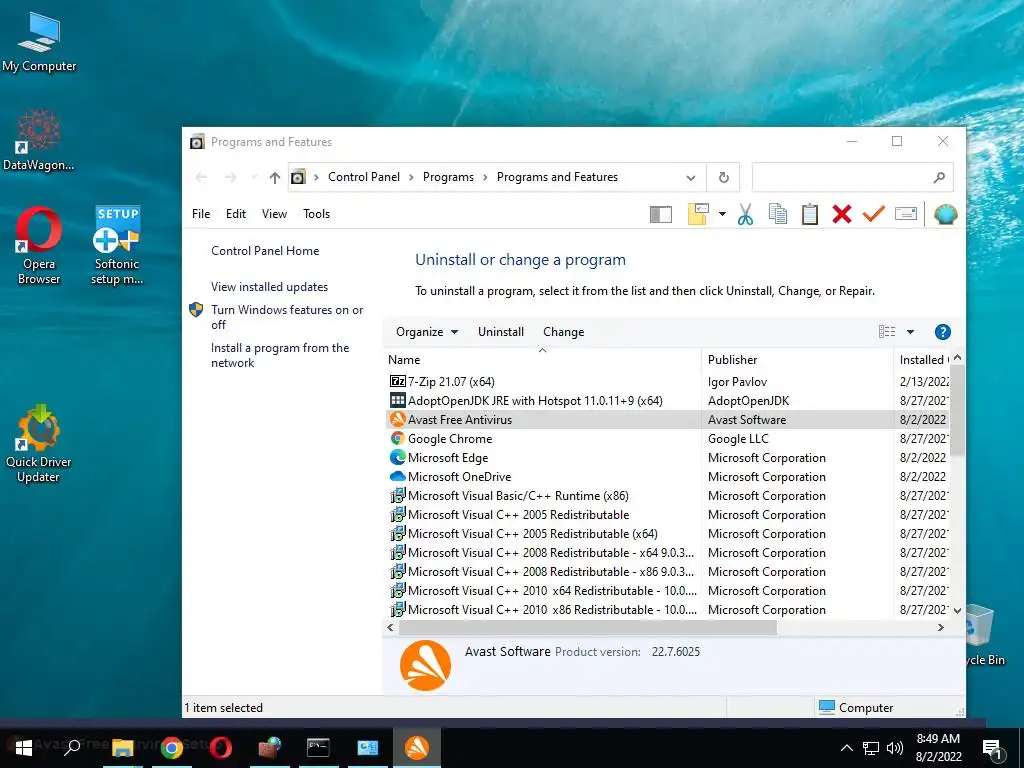This screenshot has height=768, width=1024.
Task: Select Google Chrome in program list
Action: tap(667, 438)
